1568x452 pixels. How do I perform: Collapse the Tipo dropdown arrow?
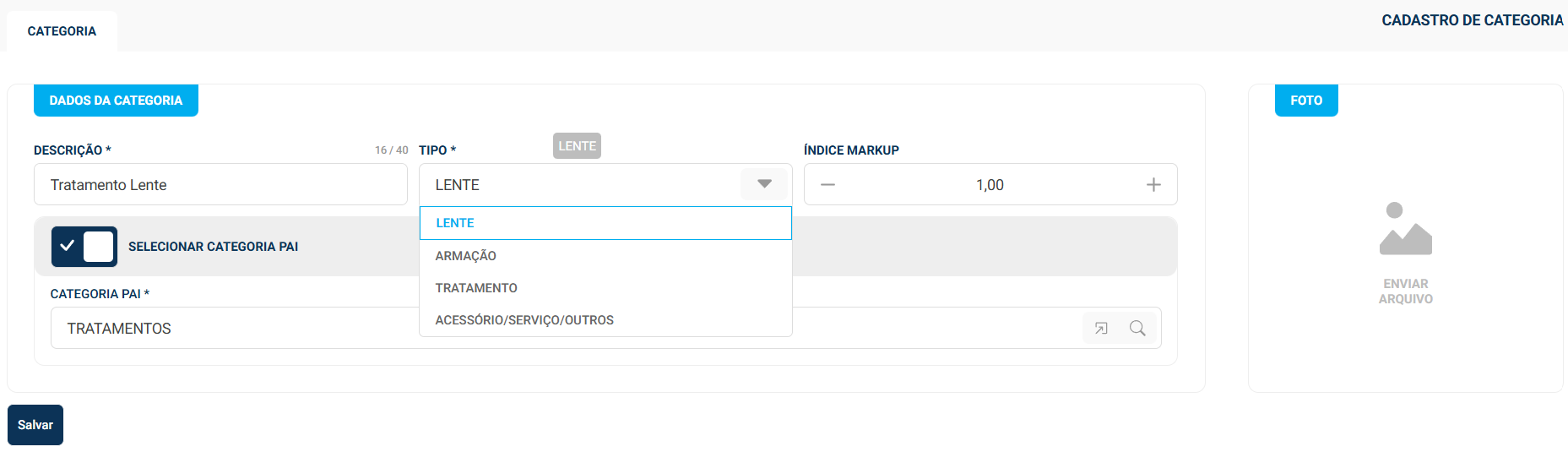tap(764, 184)
